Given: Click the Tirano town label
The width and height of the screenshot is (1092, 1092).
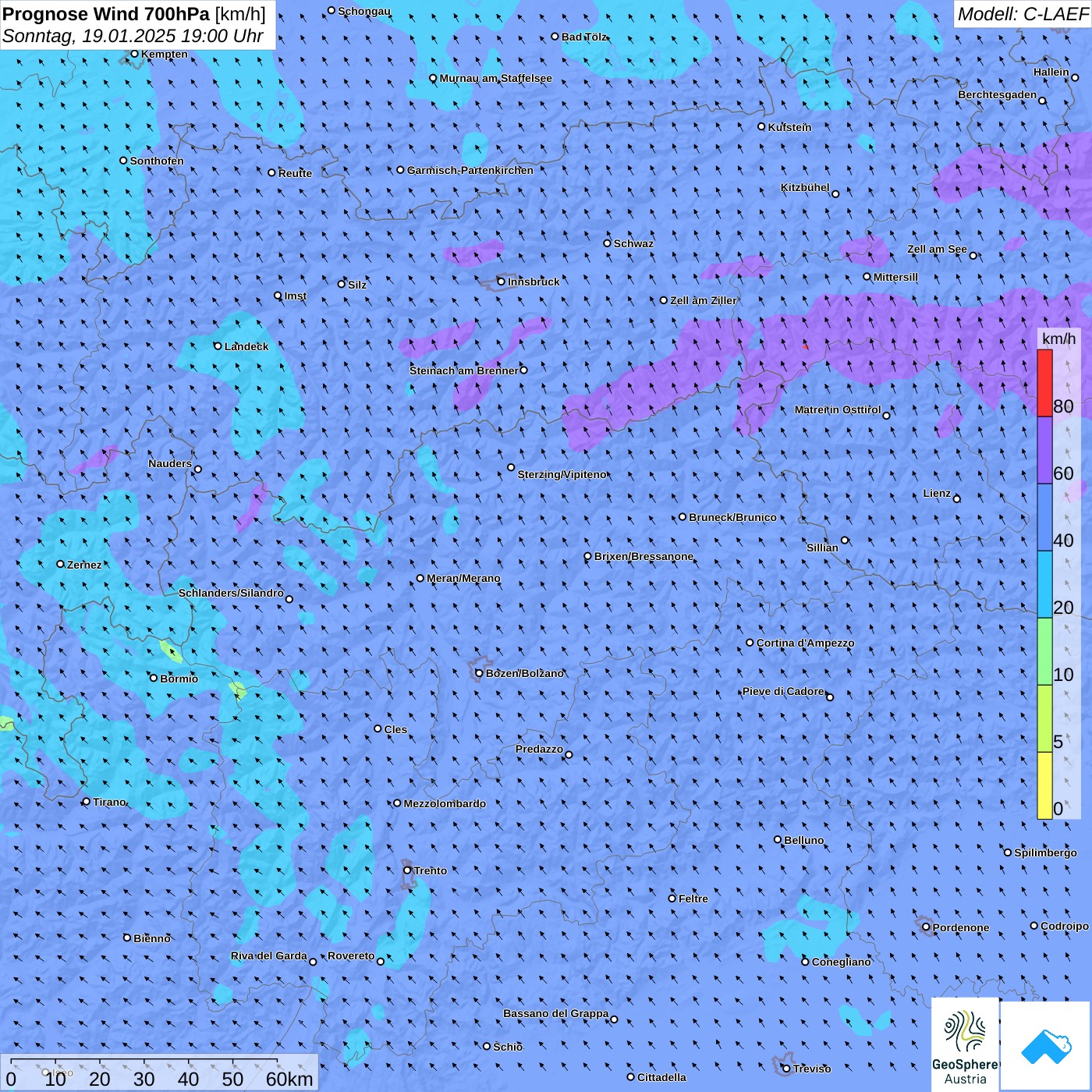Looking at the screenshot, I should [109, 802].
